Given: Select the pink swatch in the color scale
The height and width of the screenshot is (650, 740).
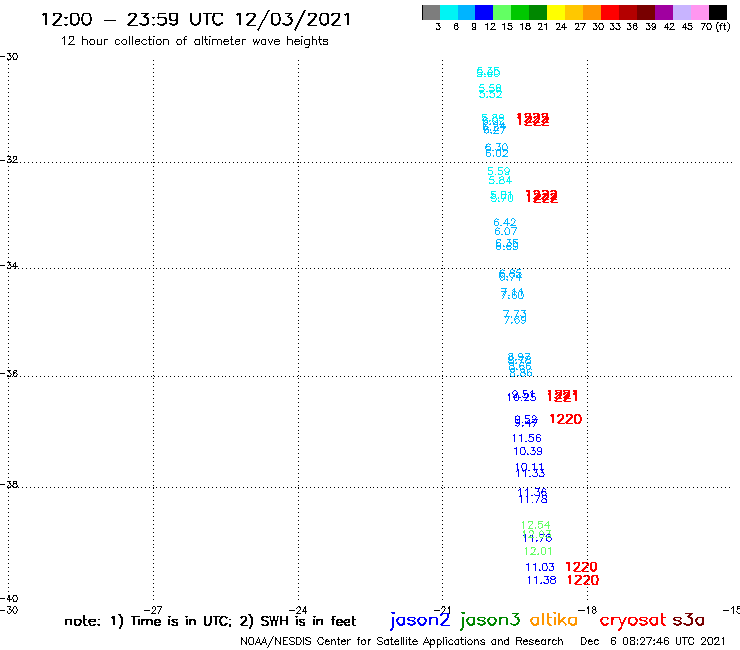Looking at the screenshot, I should (x=700, y=12).
